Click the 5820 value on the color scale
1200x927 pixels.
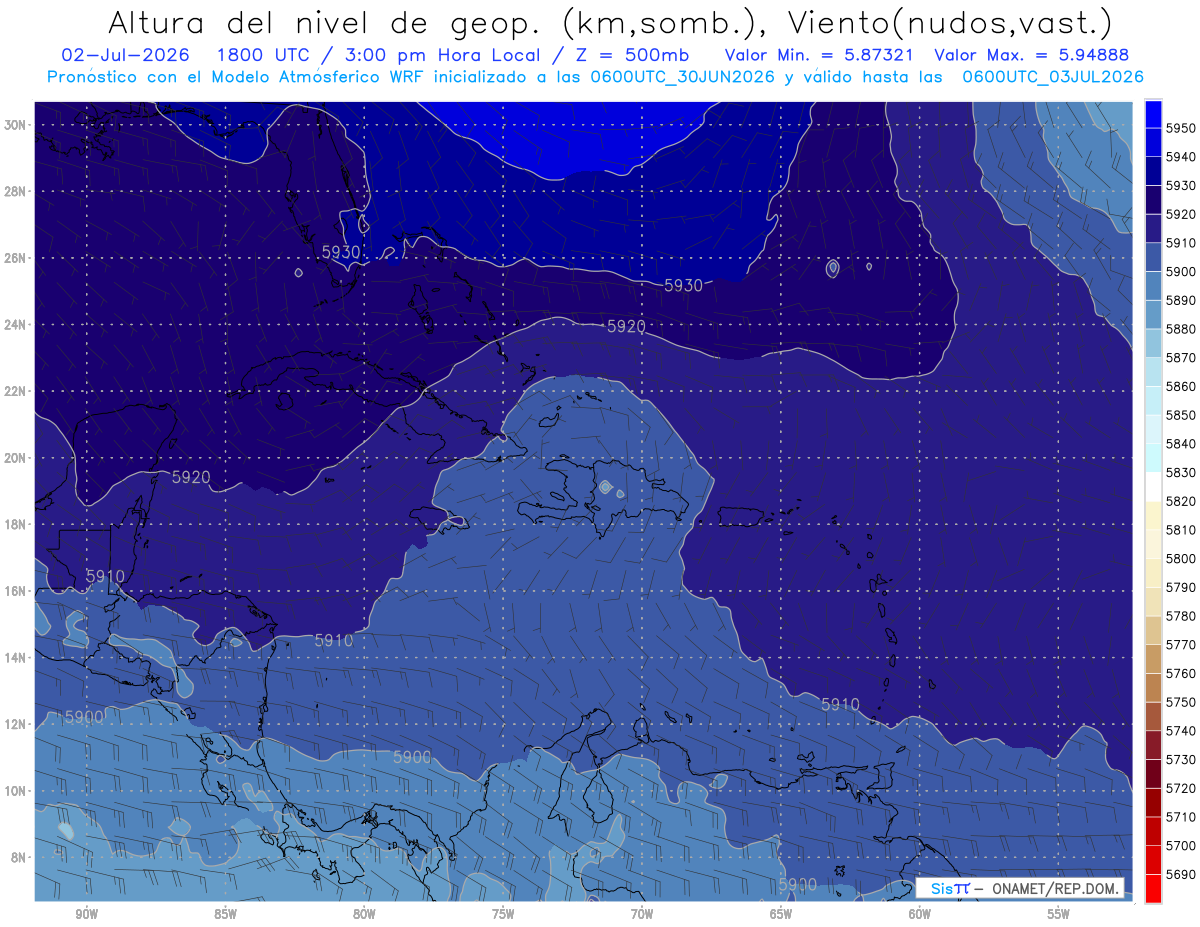tap(1181, 501)
